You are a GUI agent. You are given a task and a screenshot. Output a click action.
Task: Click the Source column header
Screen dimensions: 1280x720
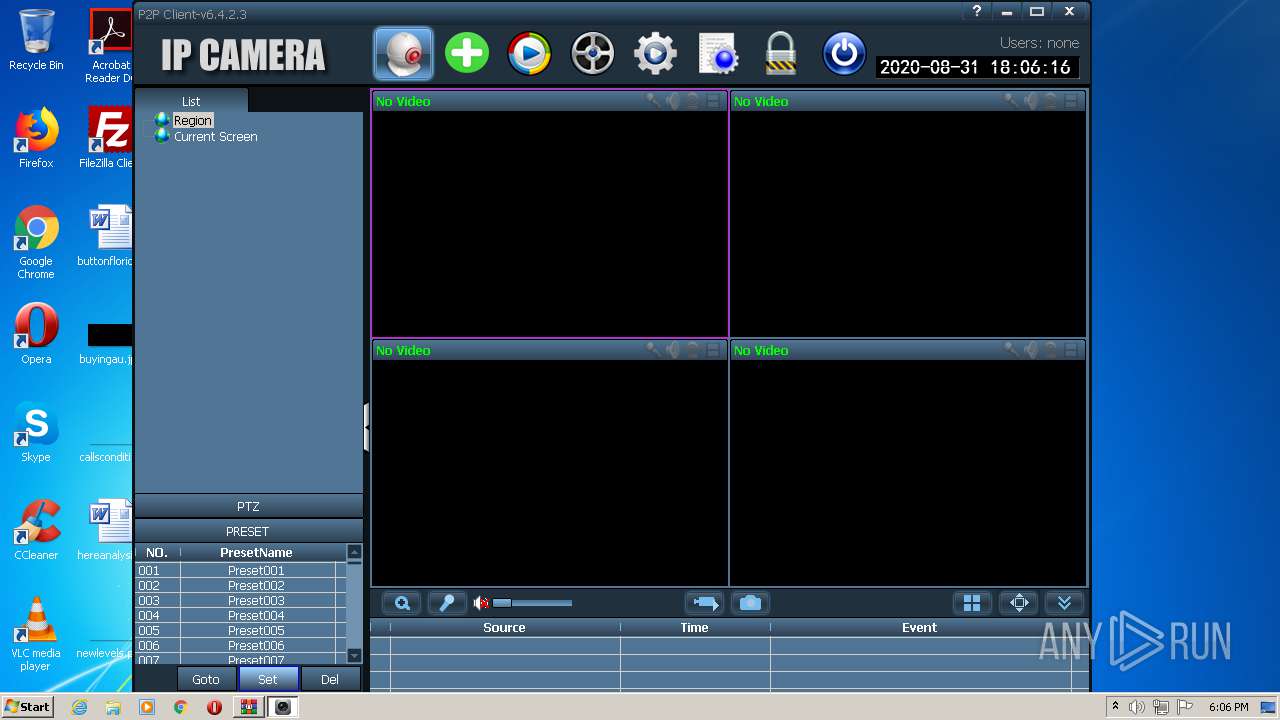pos(504,628)
